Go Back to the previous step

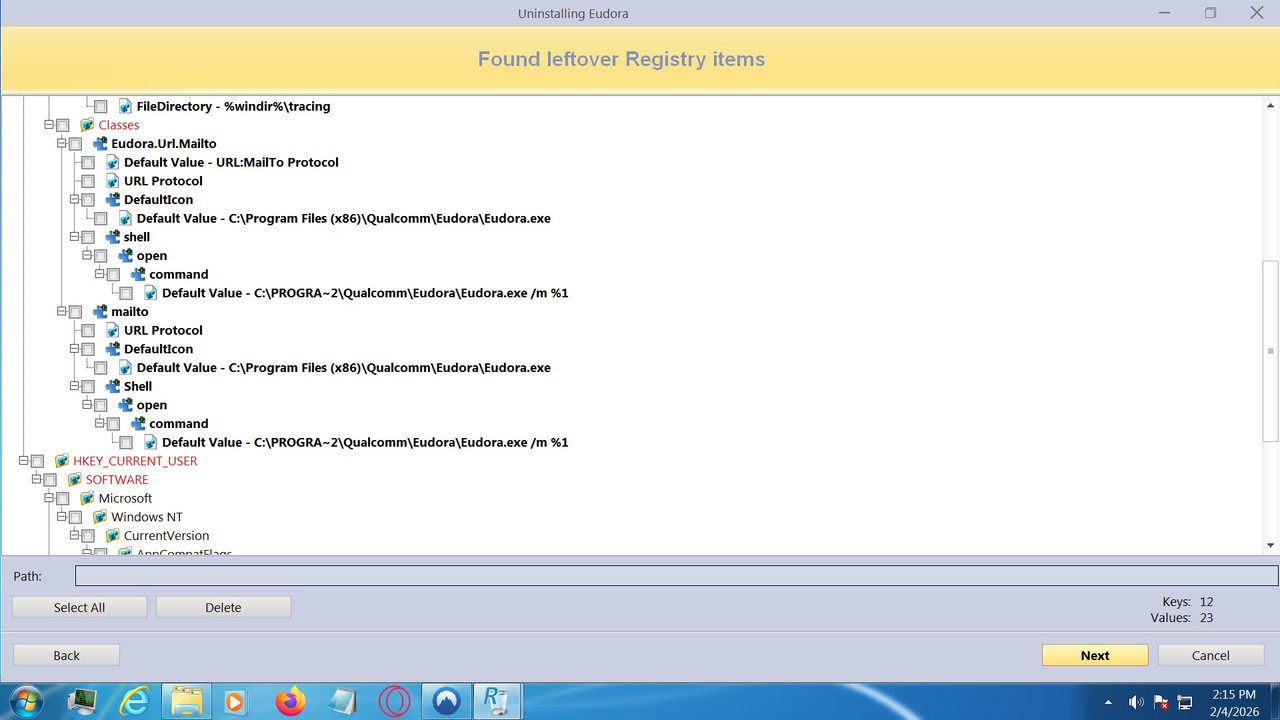point(66,655)
